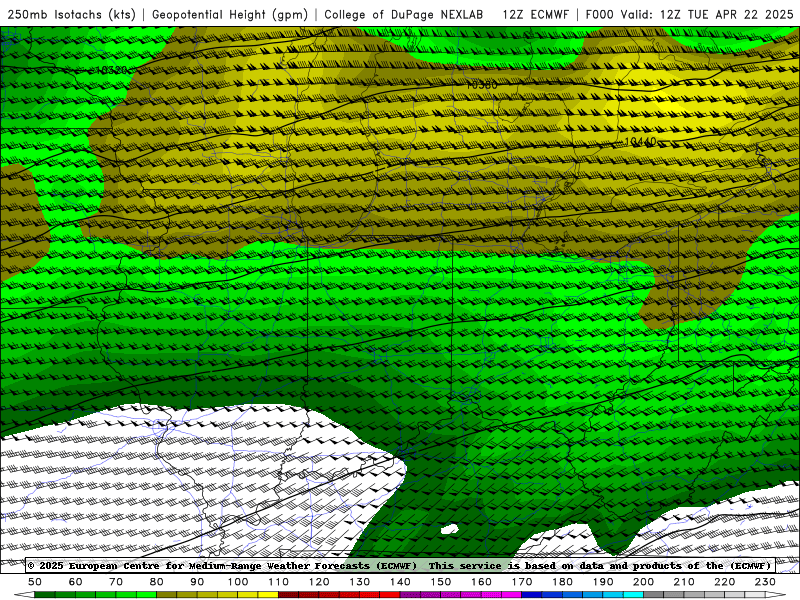800x600 pixels.
Task: Click the dark red swatch right of 110
Action: click(x=288, y=595)
